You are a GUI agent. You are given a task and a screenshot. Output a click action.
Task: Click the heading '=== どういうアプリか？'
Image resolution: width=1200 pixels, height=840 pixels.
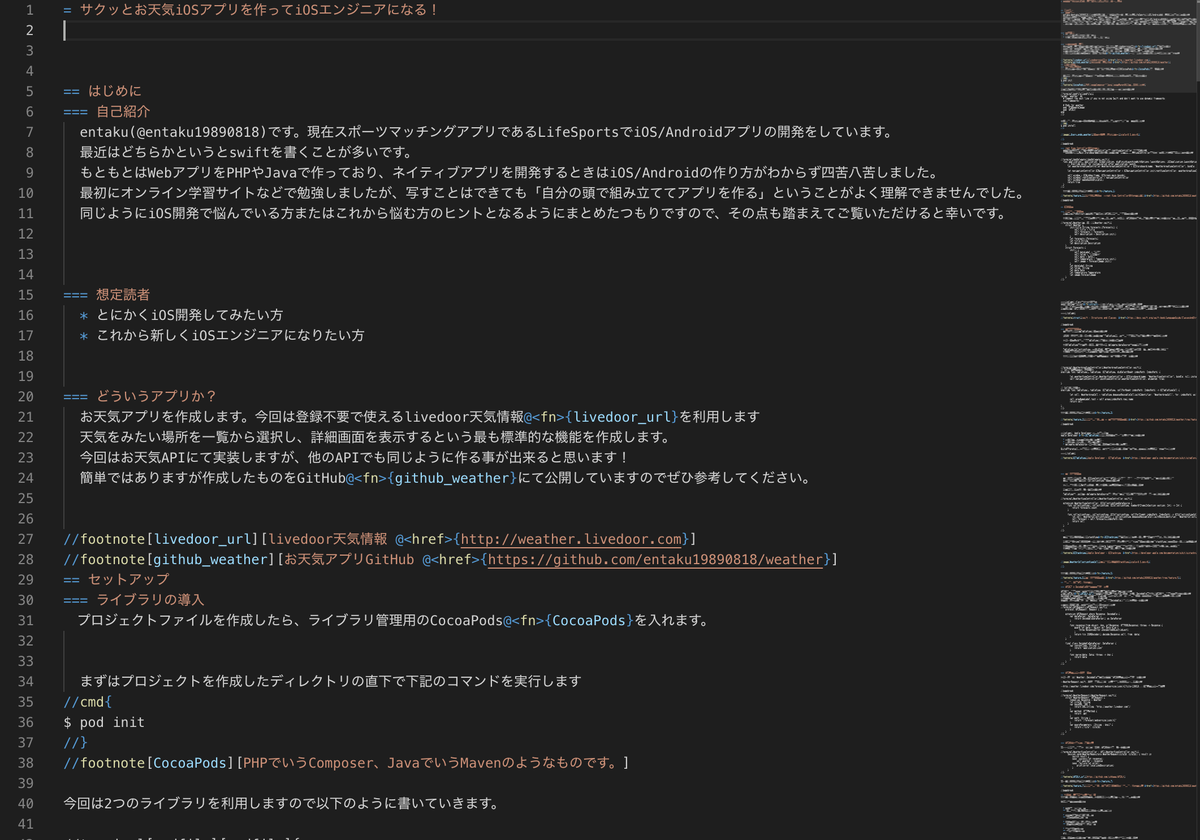pyautogui.click(x=140, y=397)
